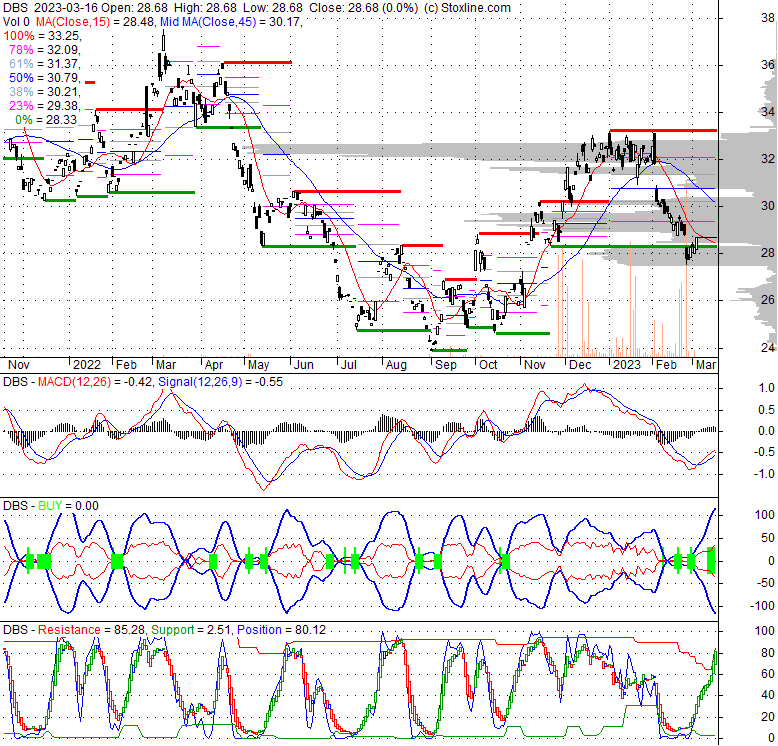Click the 'Resistance = 85.28' label
Viewport: 778px width, 746px height.
point(91,629)
